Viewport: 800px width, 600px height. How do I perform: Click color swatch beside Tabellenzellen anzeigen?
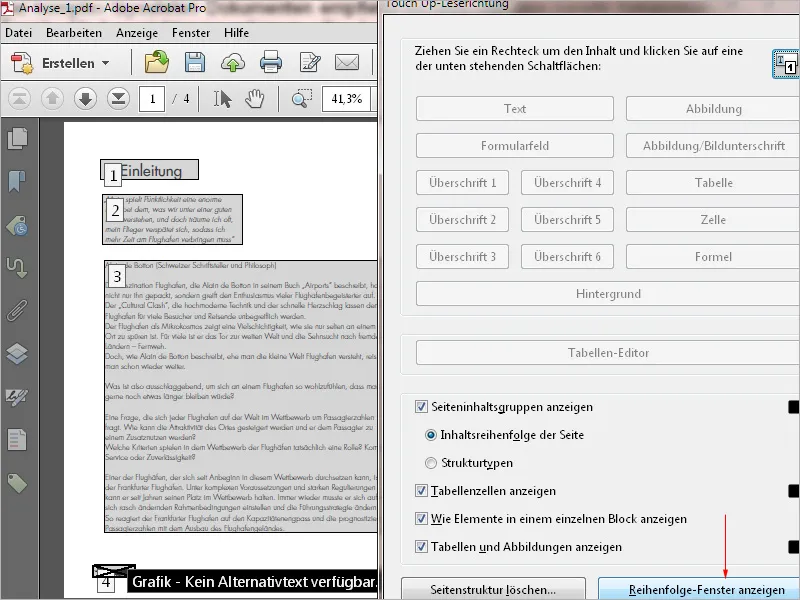pos(794,491)
